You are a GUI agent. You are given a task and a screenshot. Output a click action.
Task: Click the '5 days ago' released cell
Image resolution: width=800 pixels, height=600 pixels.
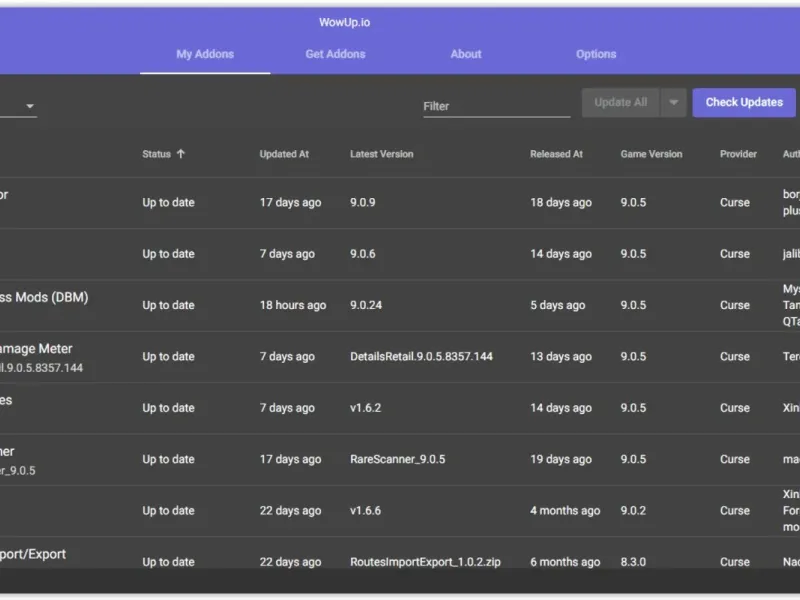pyautogui.click(x=558, y=305)
